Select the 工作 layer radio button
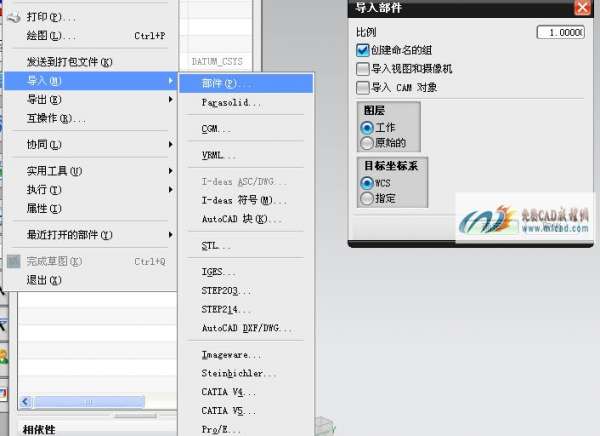 [367, 128]
